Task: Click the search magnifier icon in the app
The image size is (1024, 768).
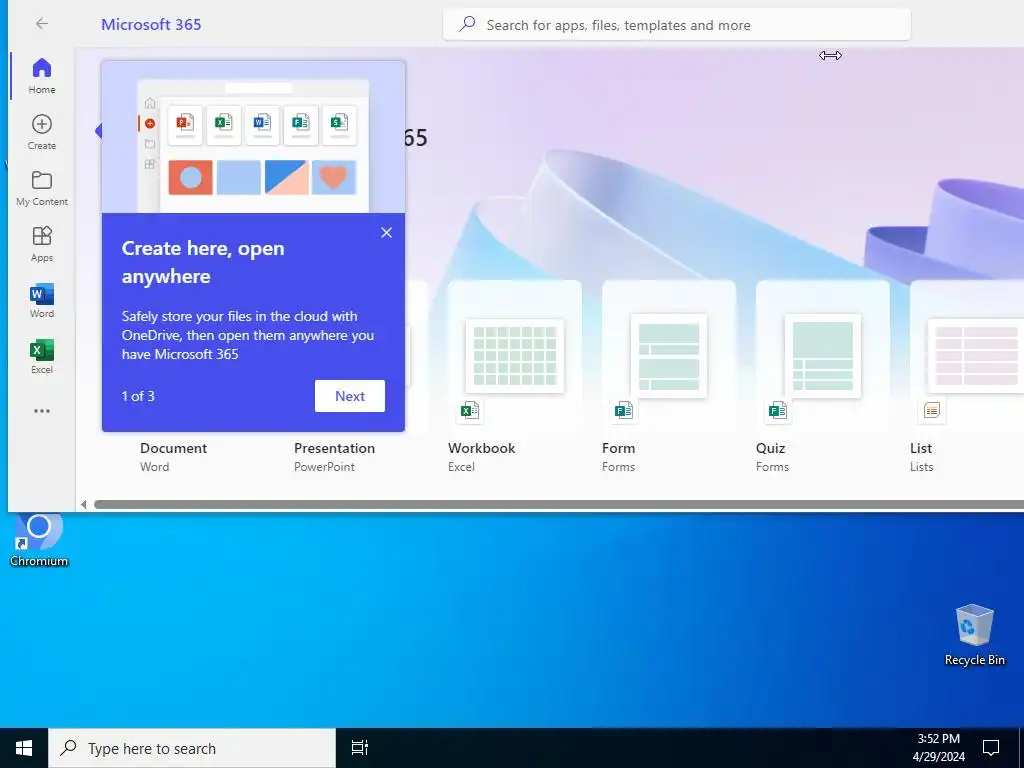Action: click(x=467, y=25)
